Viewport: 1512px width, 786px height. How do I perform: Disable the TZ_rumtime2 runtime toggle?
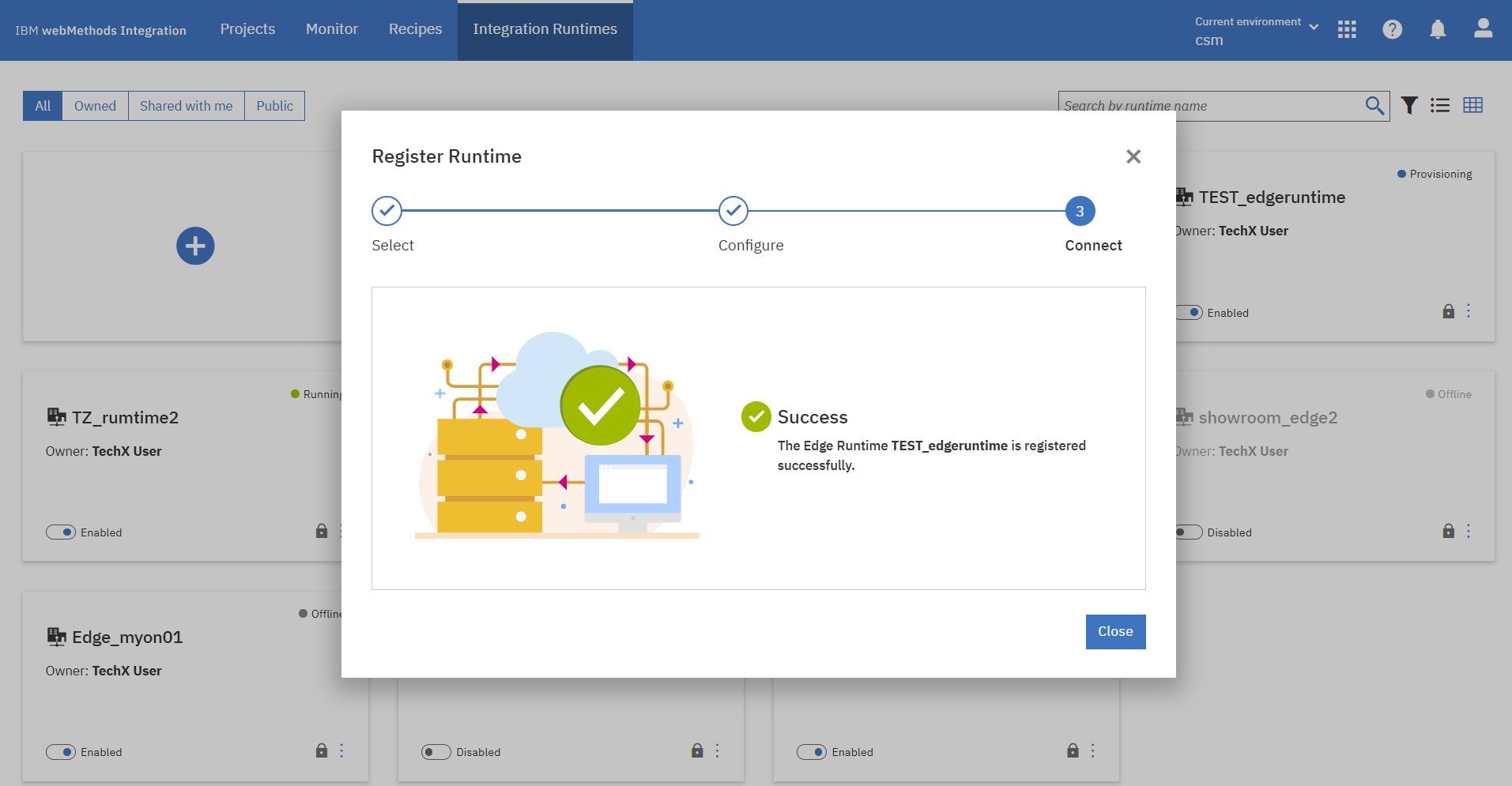61,532
